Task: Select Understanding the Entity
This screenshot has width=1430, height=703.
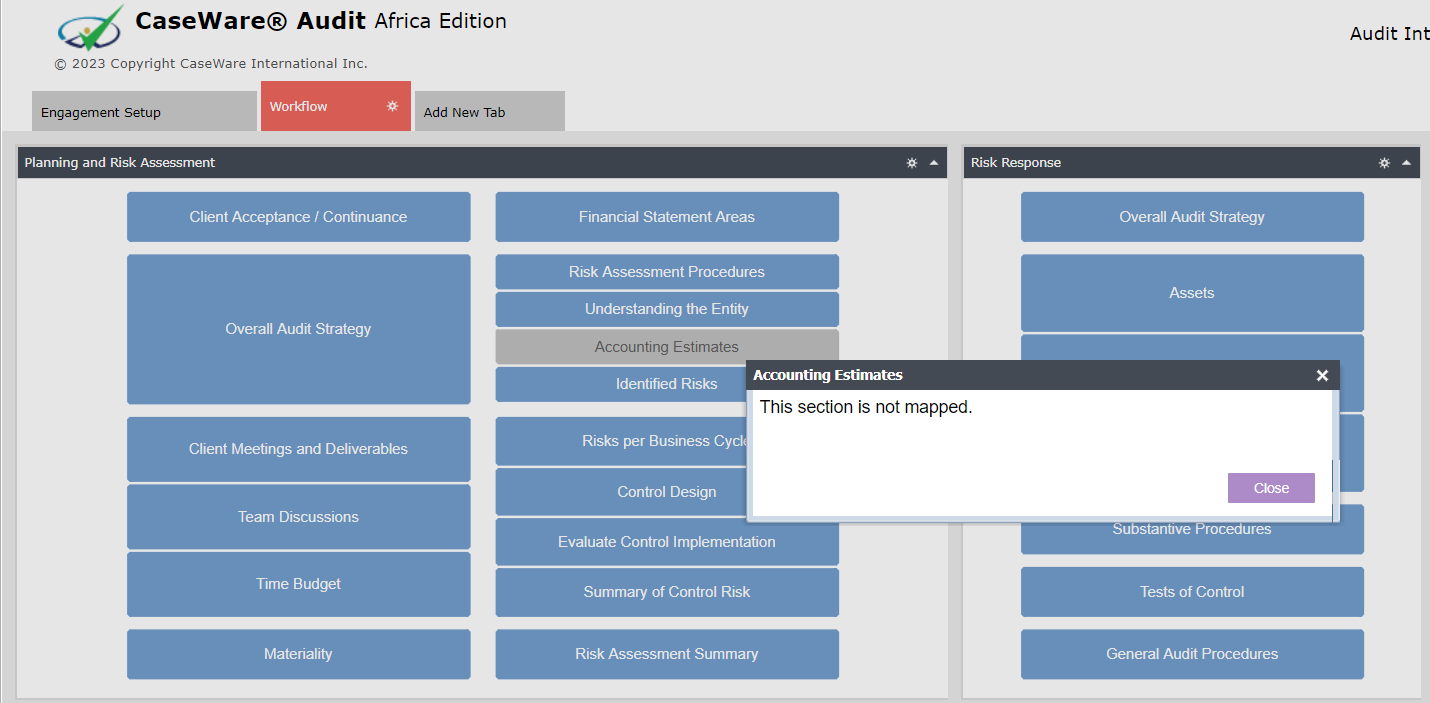Action: (667, 309)
